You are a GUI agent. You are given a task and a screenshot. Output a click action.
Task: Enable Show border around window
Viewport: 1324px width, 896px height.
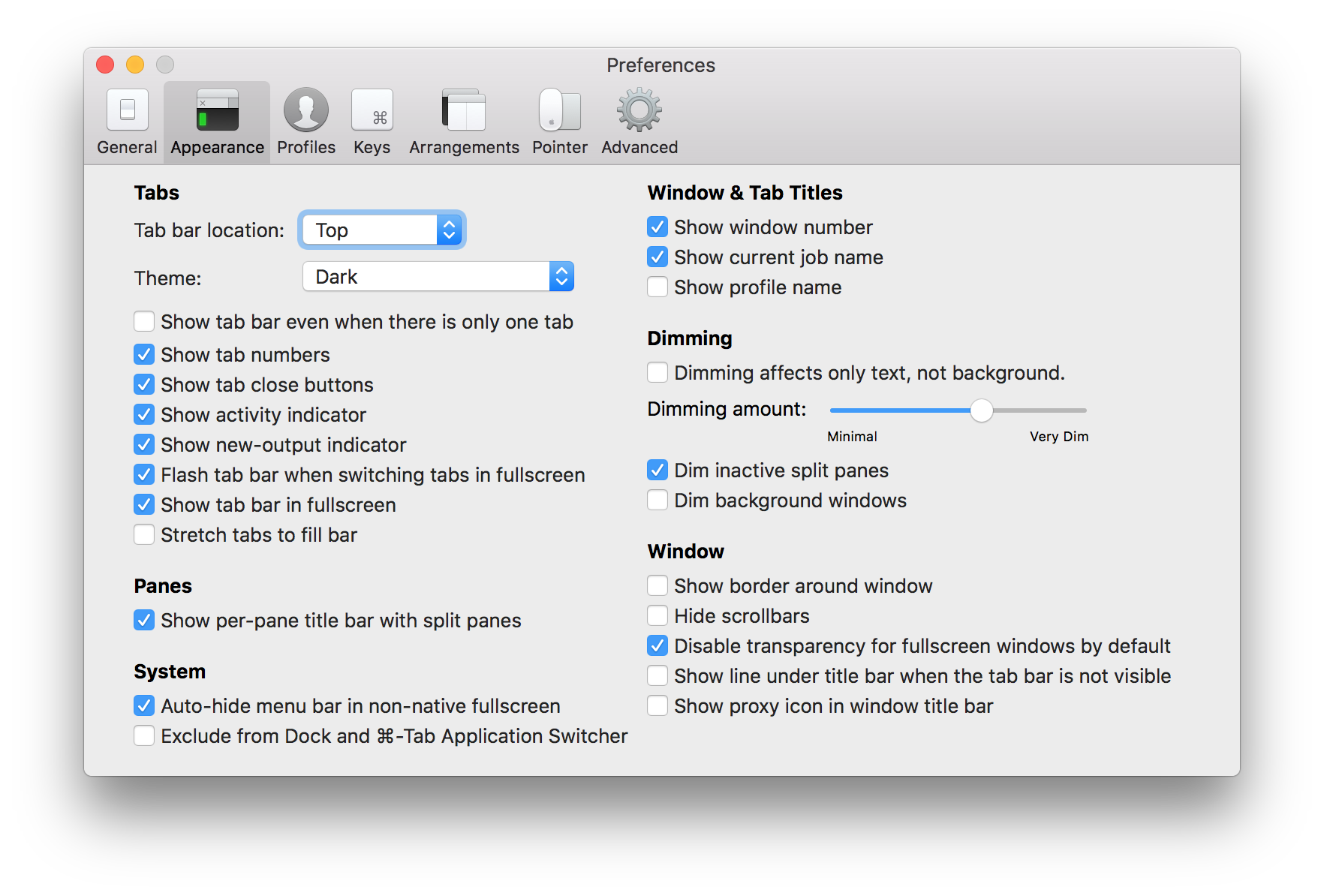click(657, 585)
